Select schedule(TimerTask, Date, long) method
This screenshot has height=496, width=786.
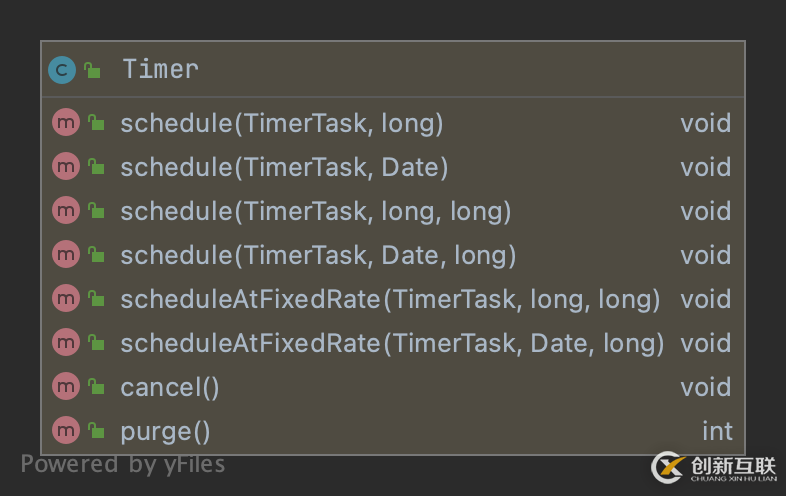tap(393, 255)
